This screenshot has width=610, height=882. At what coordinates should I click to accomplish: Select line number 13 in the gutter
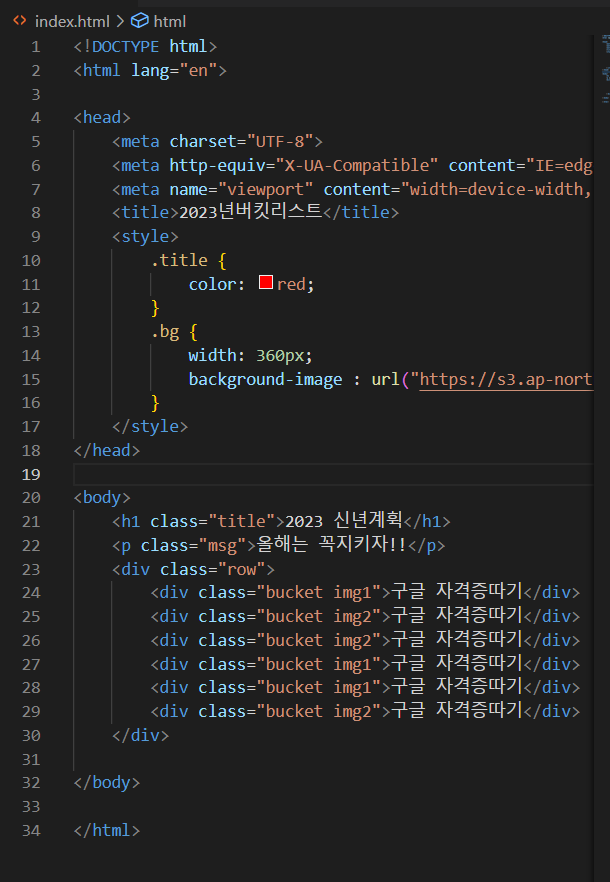pyautogui.click(x=32, y=332)
